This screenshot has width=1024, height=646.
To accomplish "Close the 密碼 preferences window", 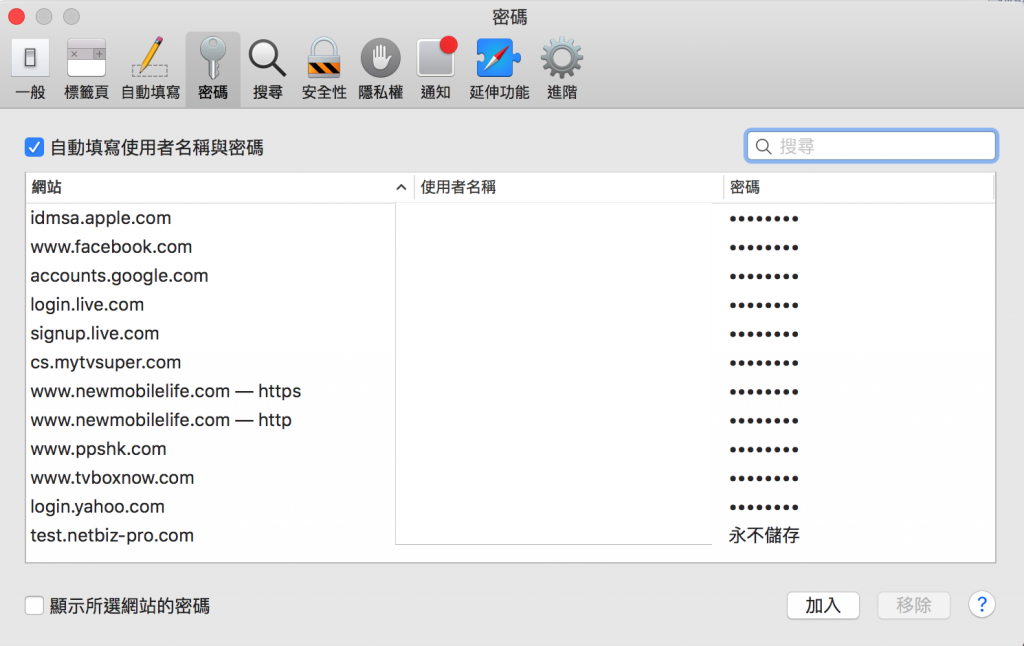I will point(16,16).
